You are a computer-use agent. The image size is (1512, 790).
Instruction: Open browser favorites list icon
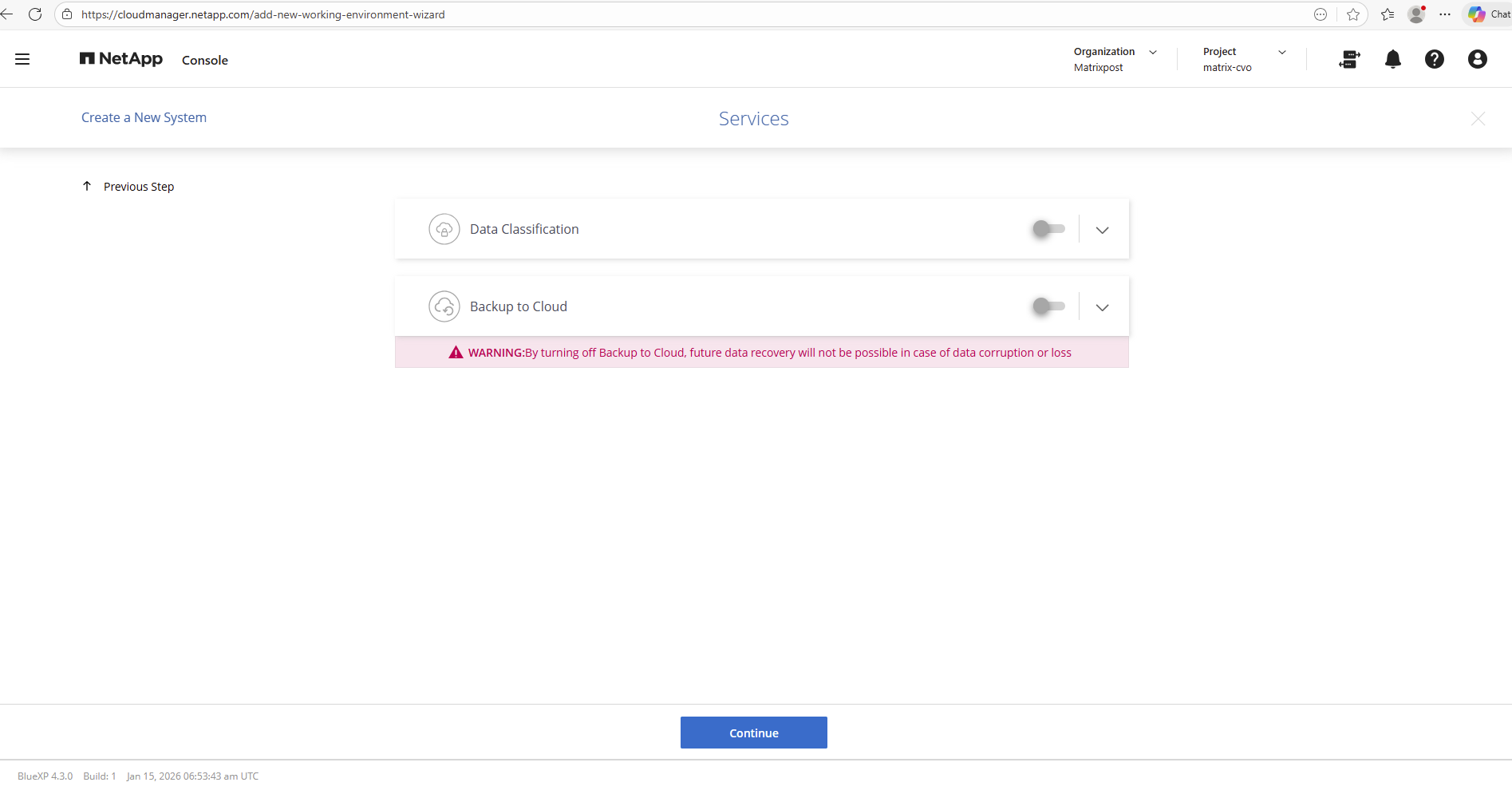(1388, 14)
